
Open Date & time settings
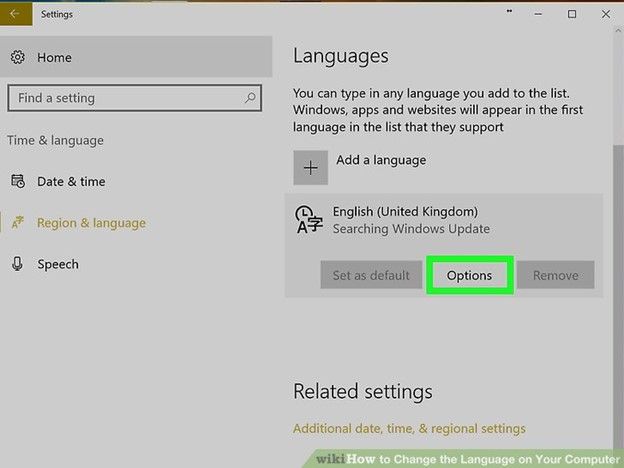[x=72, y=181]
